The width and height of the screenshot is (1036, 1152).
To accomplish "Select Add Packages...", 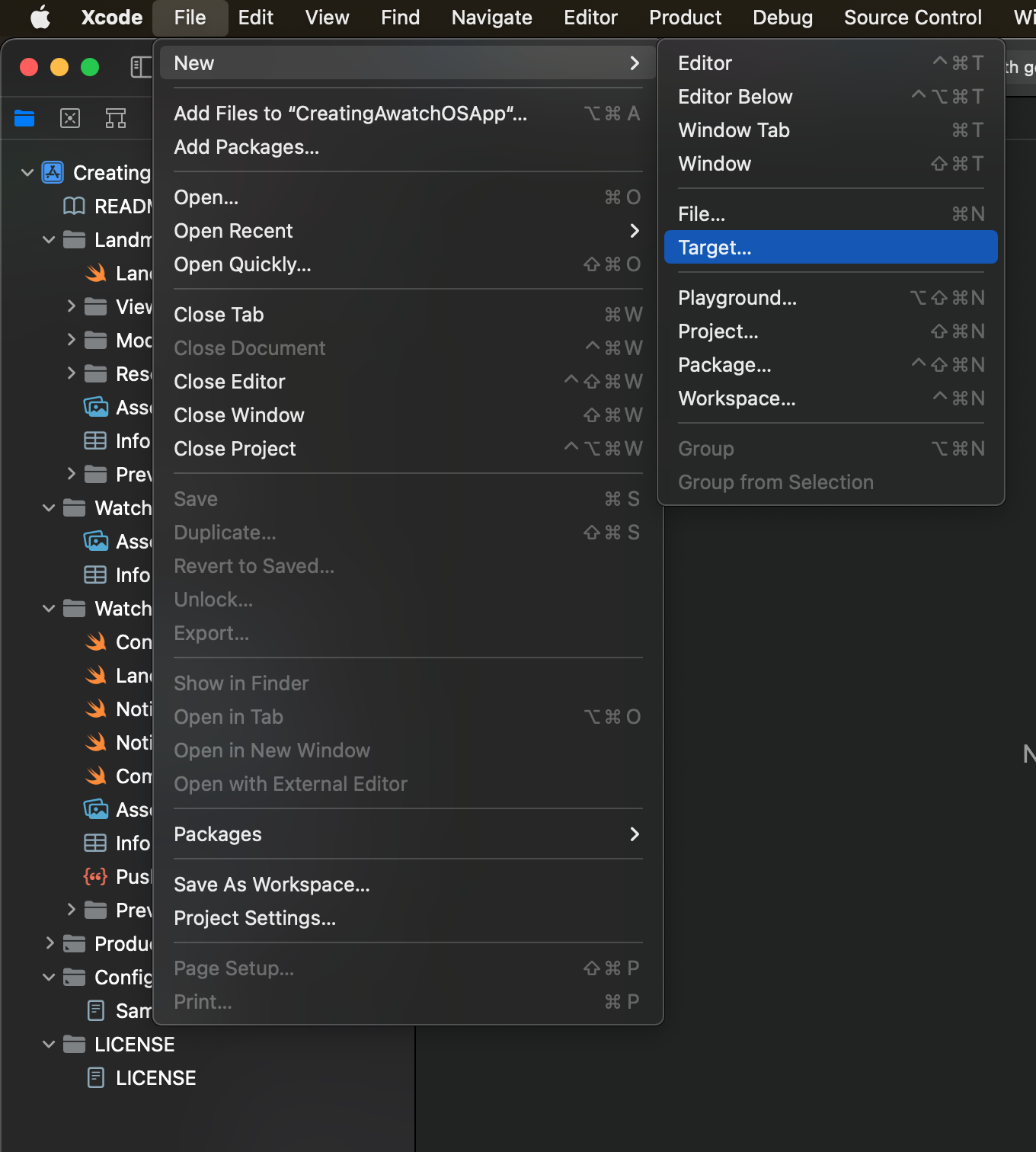I will [x=408, y=147].
